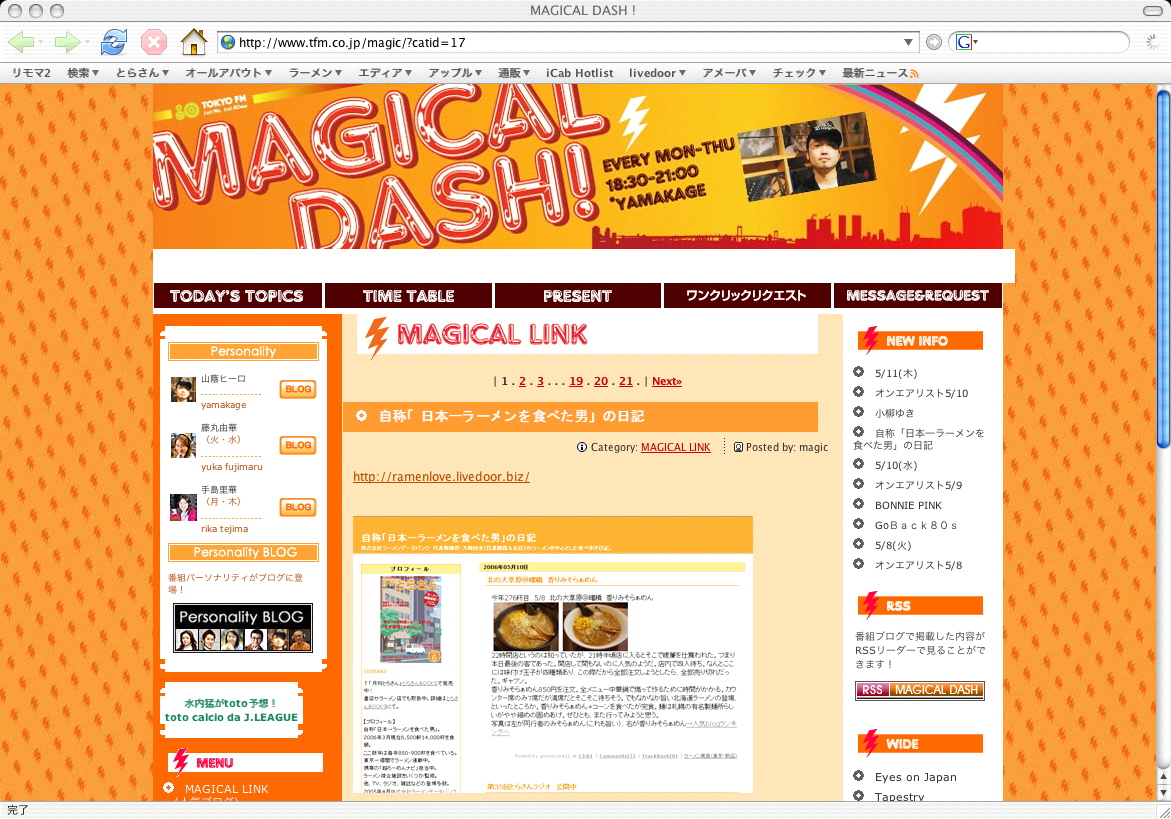The width and height of the screenshot is (1171, 819).
Task: Open the 小柳ゆき new info entry
Action: tap(895, 413)
